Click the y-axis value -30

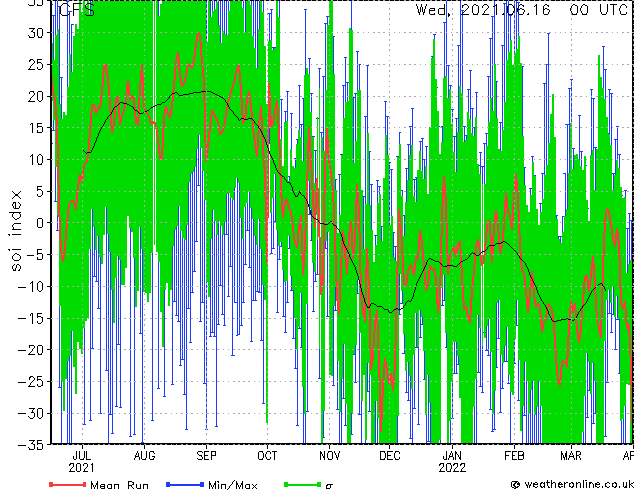(31, 413)
